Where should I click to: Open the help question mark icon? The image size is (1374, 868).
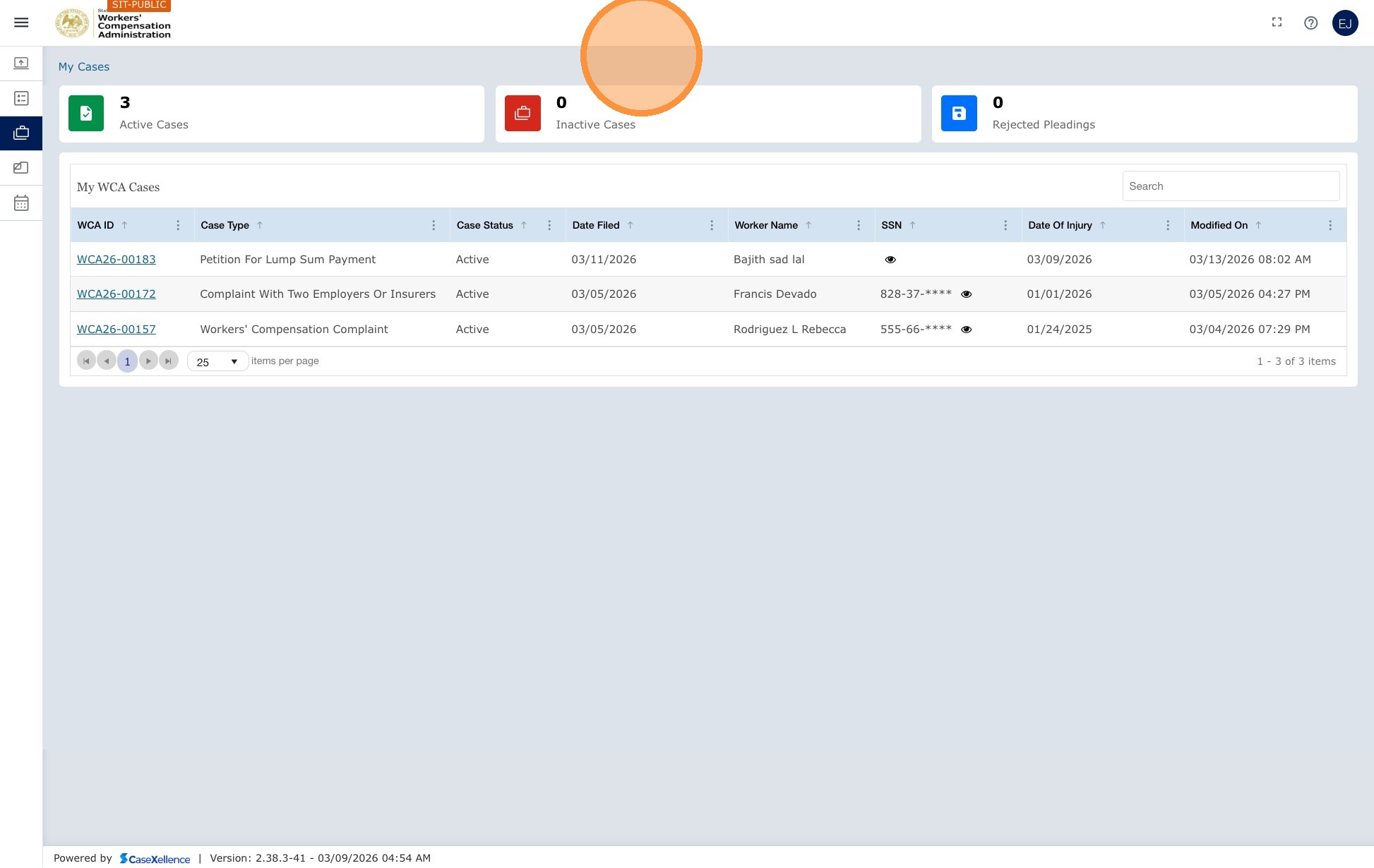1310,23
